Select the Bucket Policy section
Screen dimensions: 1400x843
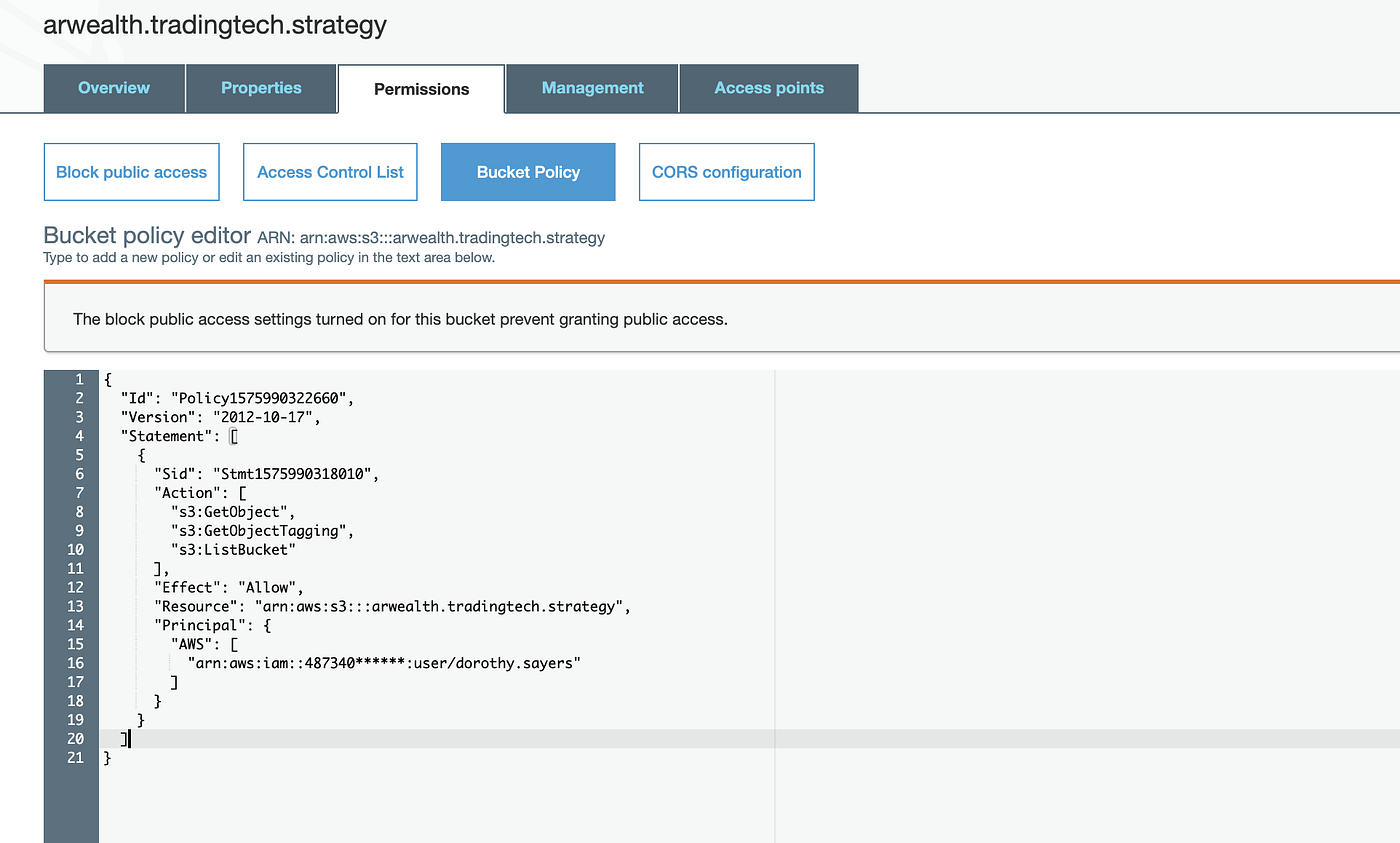pyautogui.click(x=527, y=171)
